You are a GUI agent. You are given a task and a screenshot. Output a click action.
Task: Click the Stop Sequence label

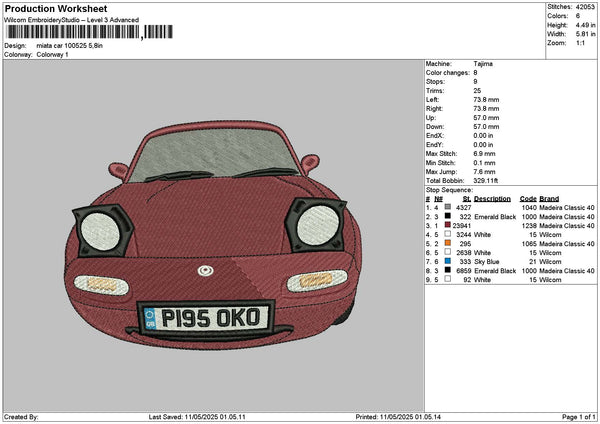[448, 188]
